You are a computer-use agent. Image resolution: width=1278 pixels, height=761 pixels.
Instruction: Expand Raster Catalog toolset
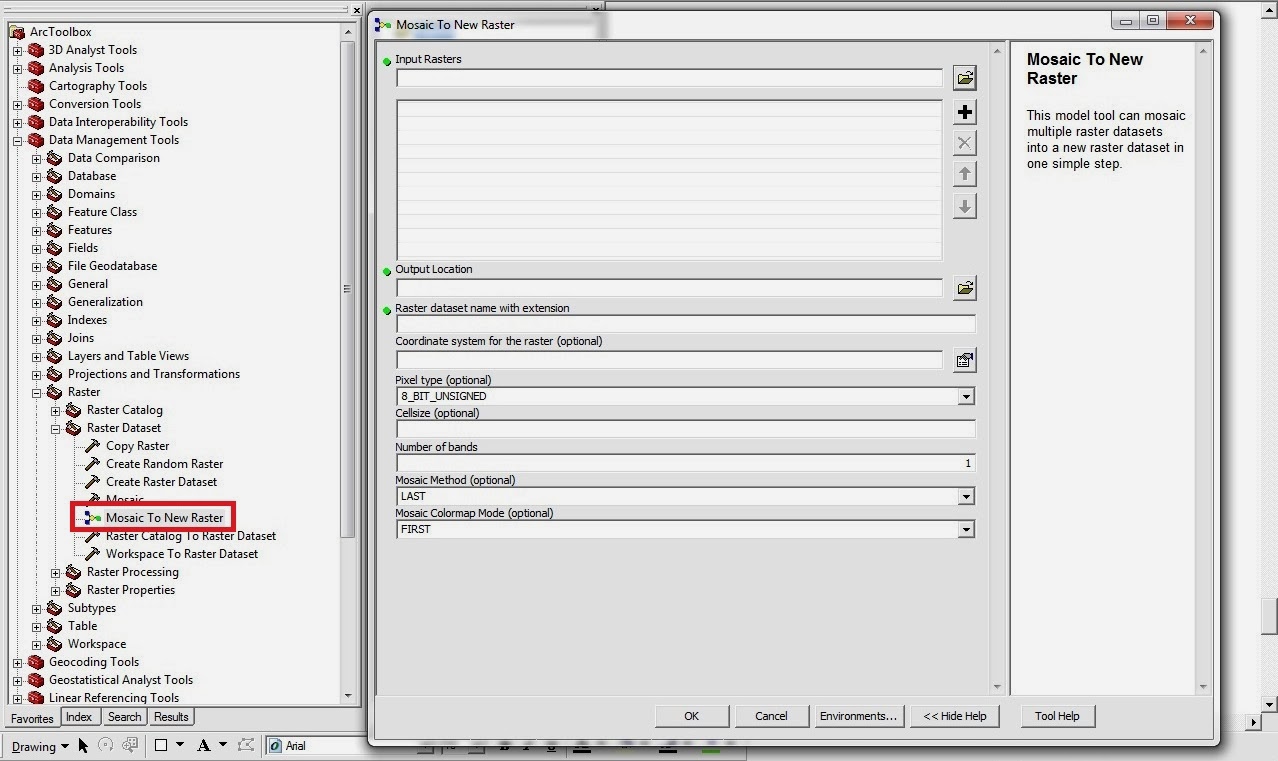[x=55, y=411]
